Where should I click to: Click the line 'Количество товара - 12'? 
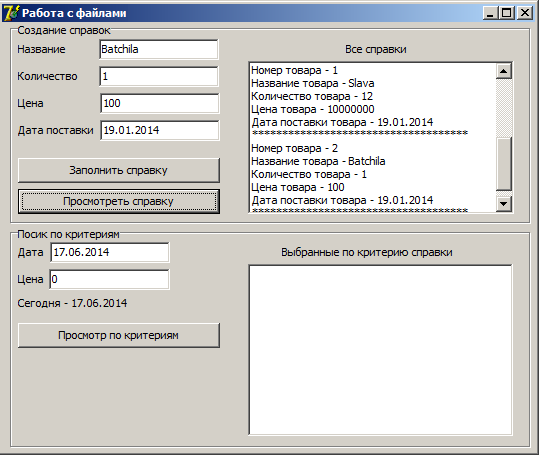[312, 97]
